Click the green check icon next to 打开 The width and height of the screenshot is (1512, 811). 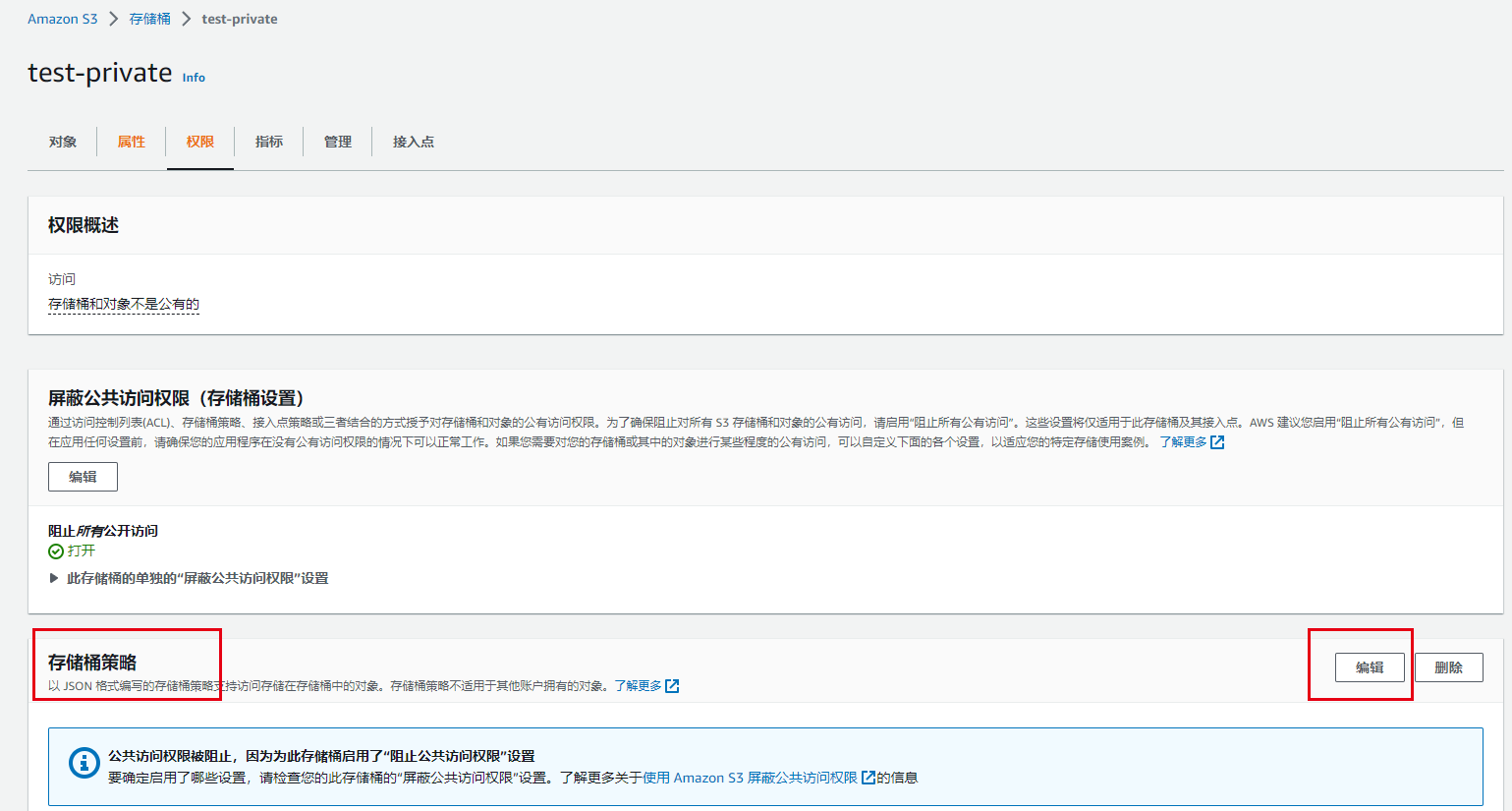click(56, 550)
